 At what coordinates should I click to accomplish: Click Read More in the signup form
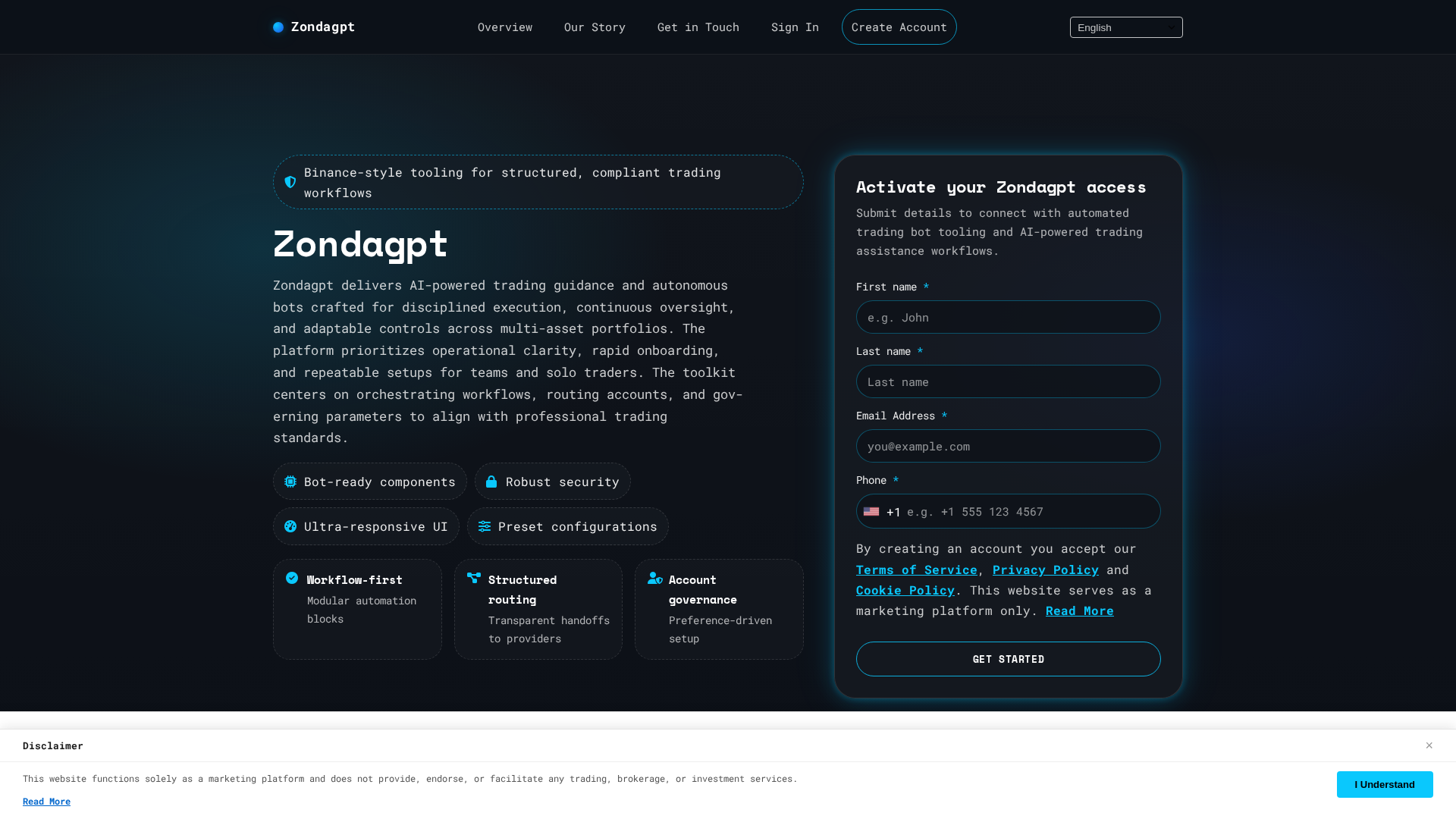[1080, 610]
